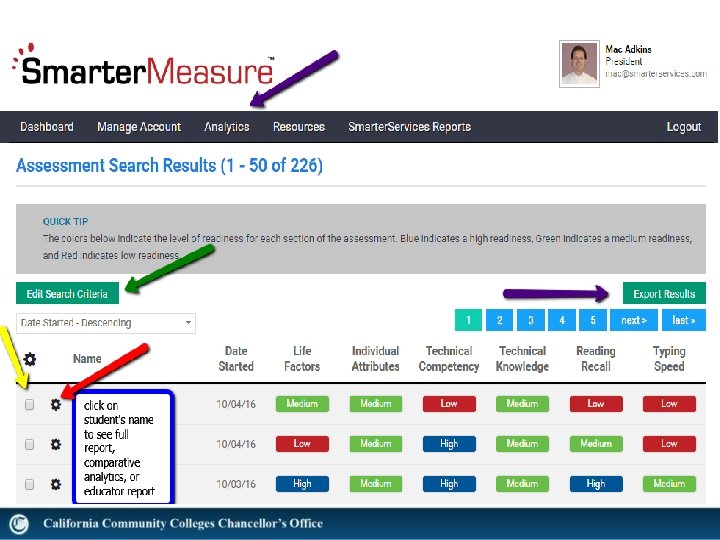This screenshot has height=540, width=720.
Task: Click the last » pagination button
Action: pyautogui.click(x=684, y=320)
